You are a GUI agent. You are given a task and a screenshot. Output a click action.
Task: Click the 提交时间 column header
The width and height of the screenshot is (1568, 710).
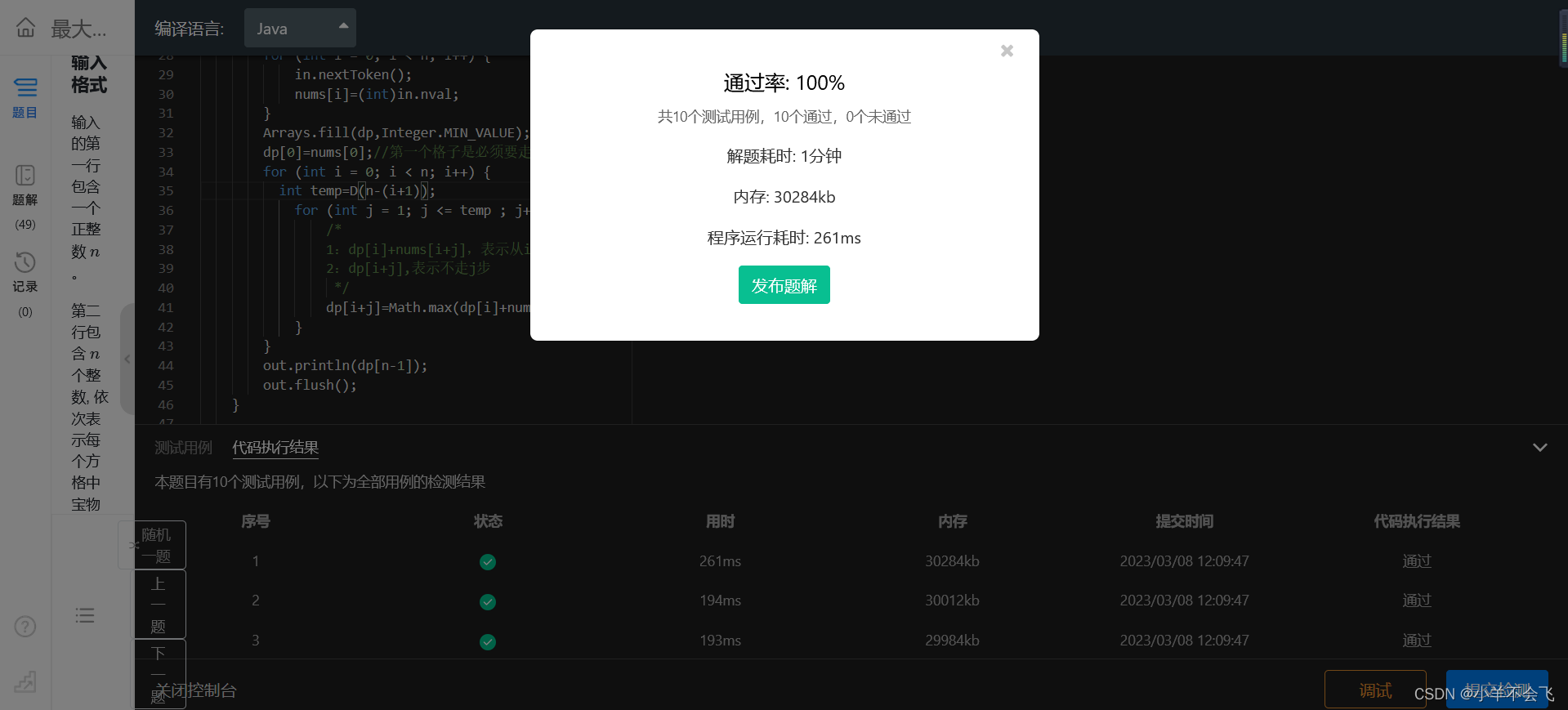coord(1184,521)
